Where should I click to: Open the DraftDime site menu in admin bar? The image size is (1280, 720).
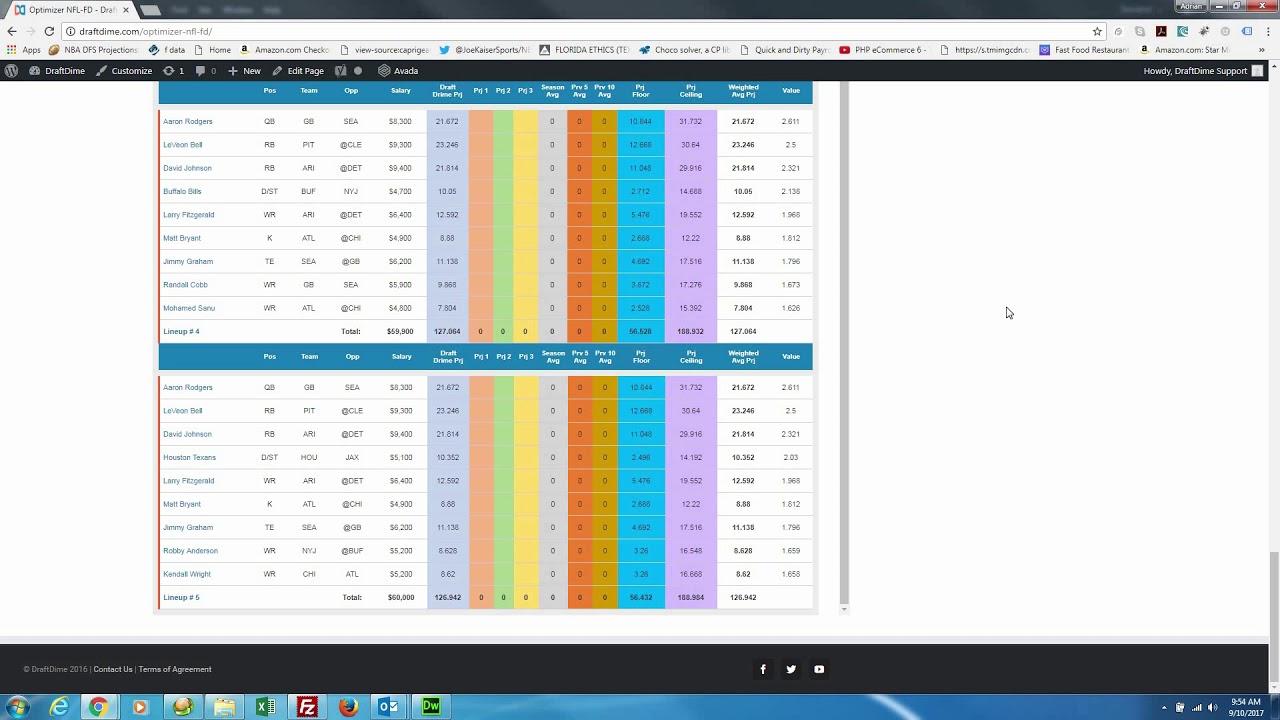click(57, 71)
